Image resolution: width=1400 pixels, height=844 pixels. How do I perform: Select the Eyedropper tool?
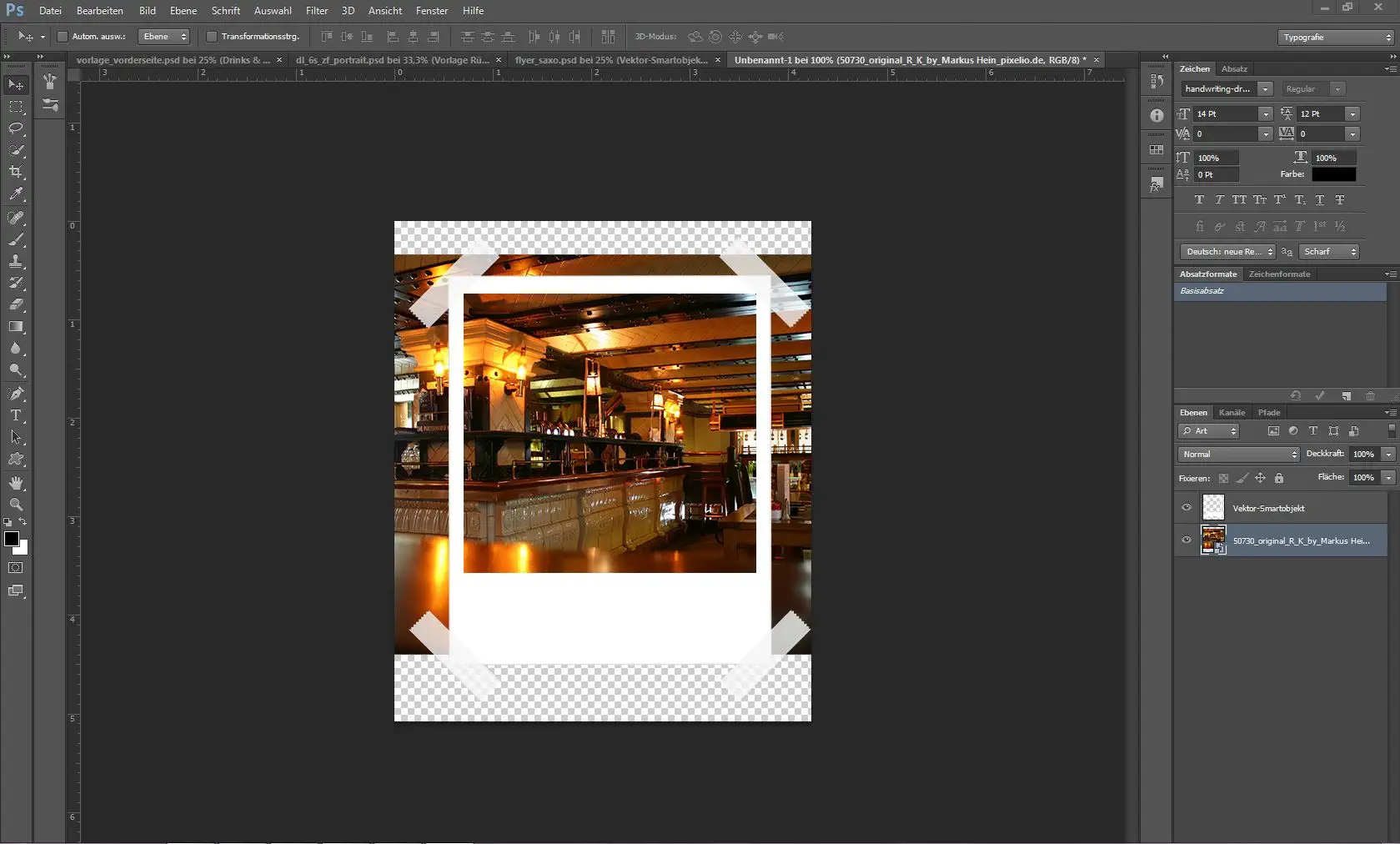tap(16, 193)
